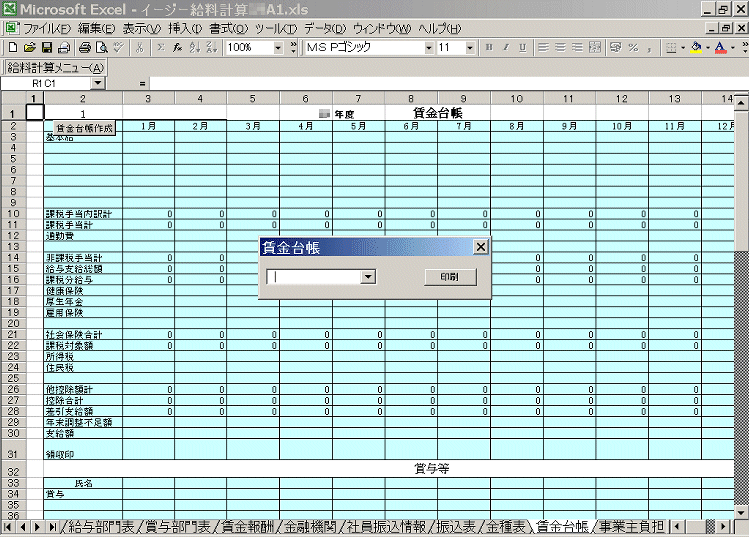Screen dimensions: 749x537
Task: Click the Fill Color paint bucket swatch
Action: 697,47
